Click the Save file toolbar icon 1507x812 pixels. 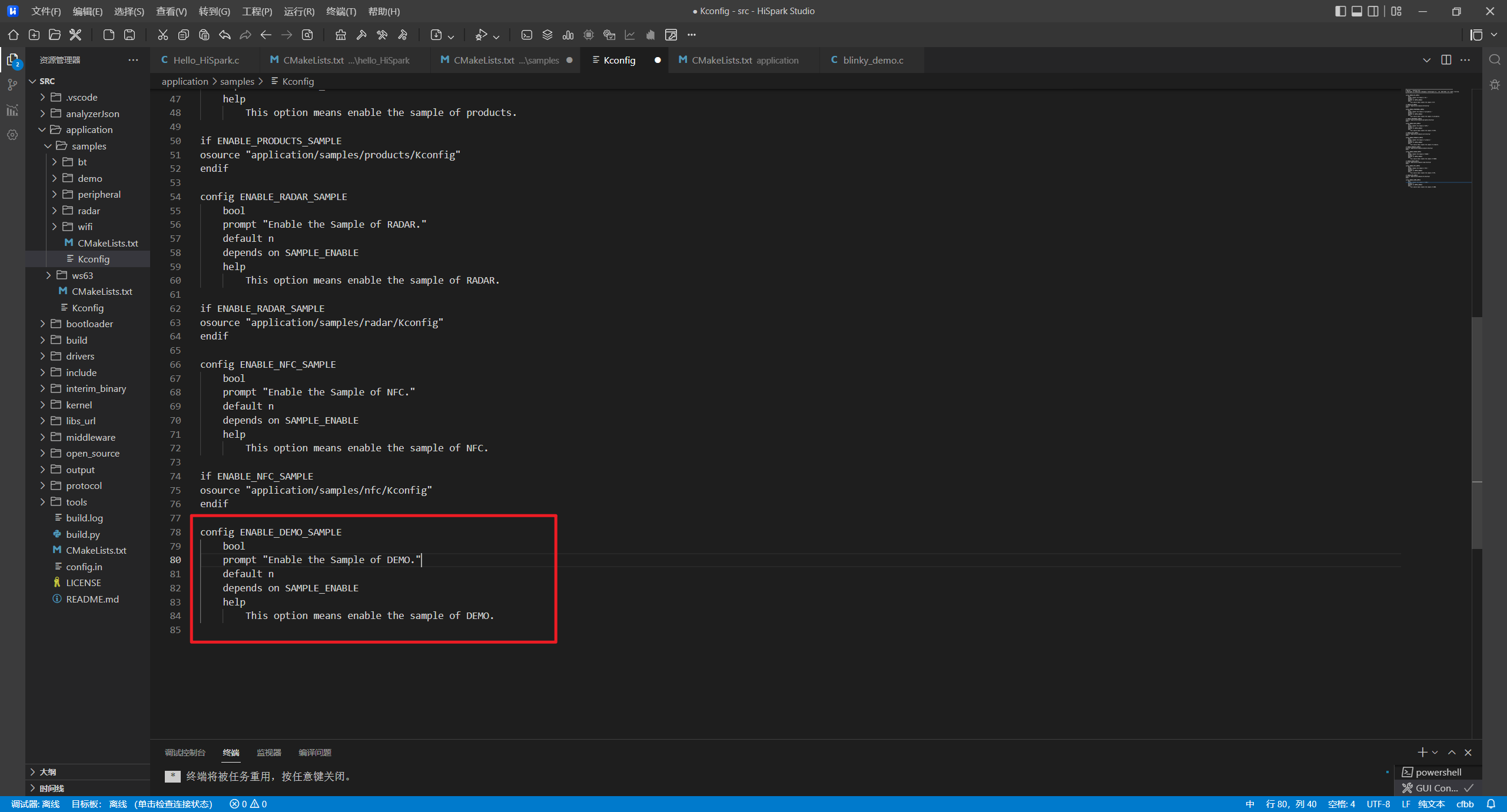tap(130, 35)
